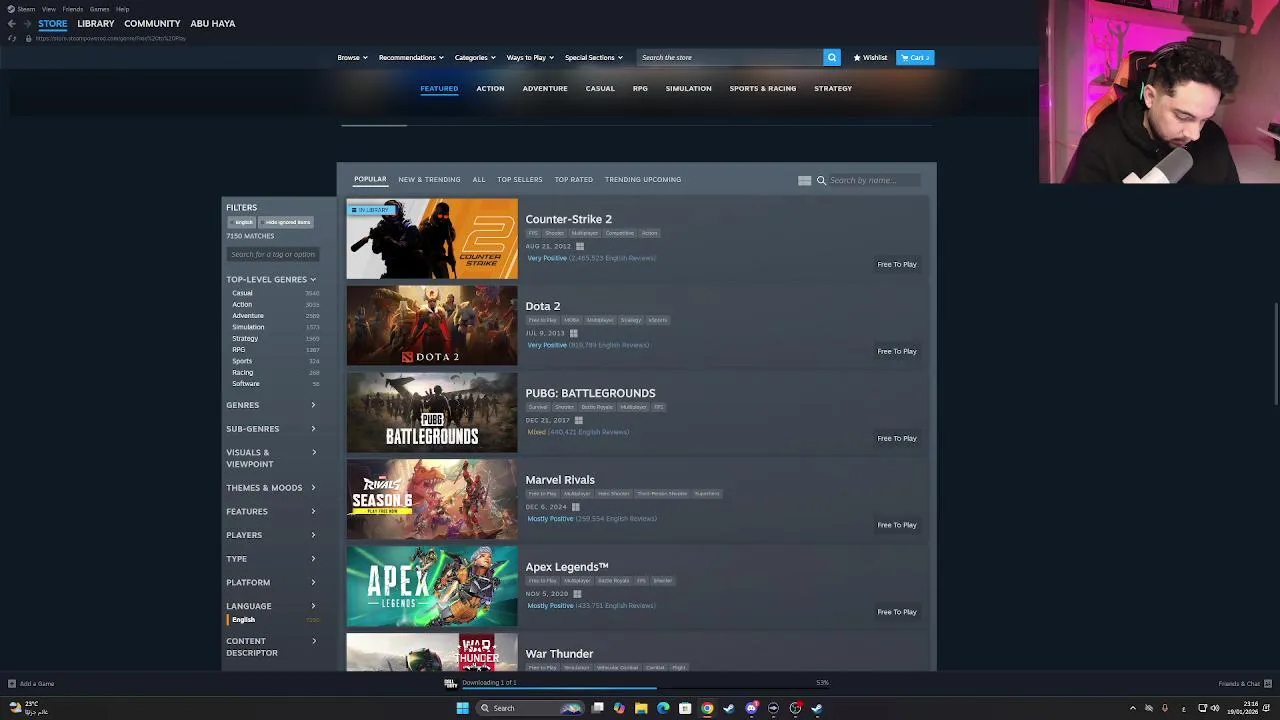This screenshot has height=720, width=1280.
Task: Focus the Search for a tag field
Action: [x=272, y=254]
